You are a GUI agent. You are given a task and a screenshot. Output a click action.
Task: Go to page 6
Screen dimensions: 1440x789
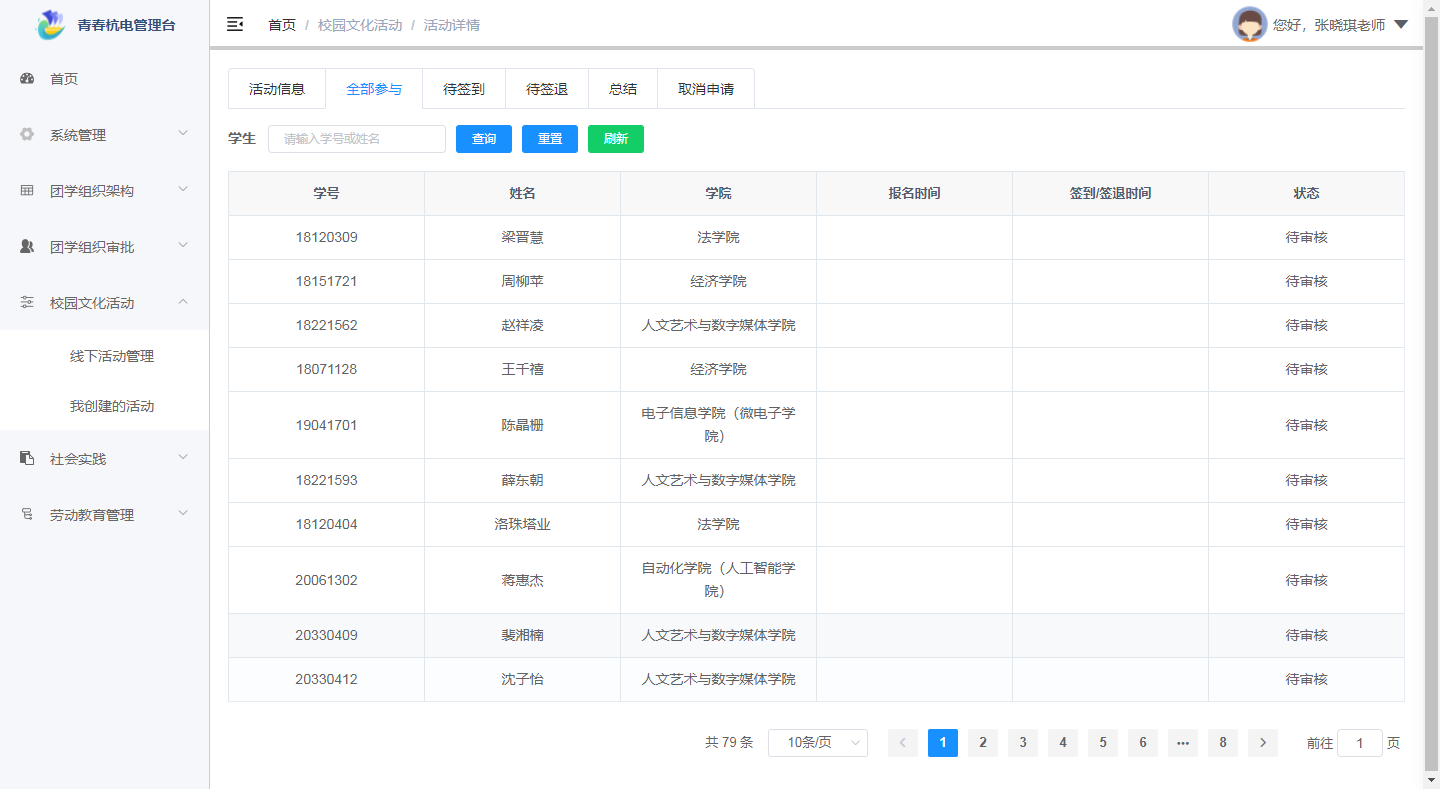(x=1143, y=742)
